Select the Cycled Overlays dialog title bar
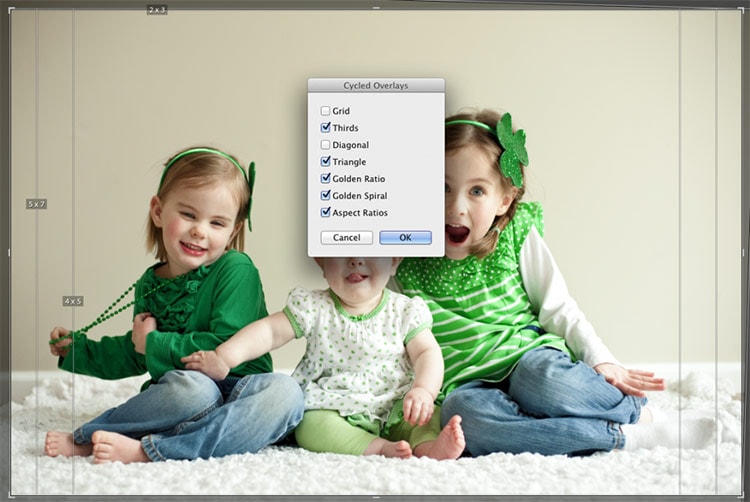Image resolution: width=750 pixels, height=502 pixels. click(x=376, y=86)
